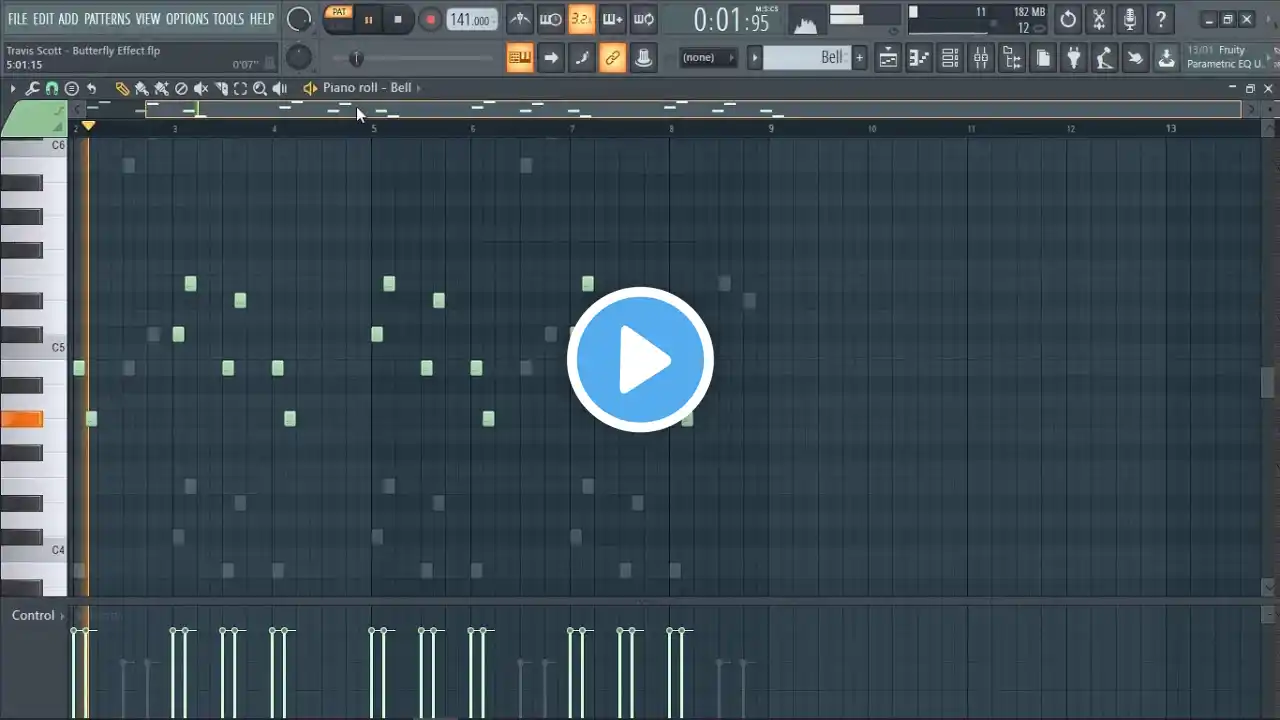
Task: Toggle loop recording button
Action: (644, 19)
